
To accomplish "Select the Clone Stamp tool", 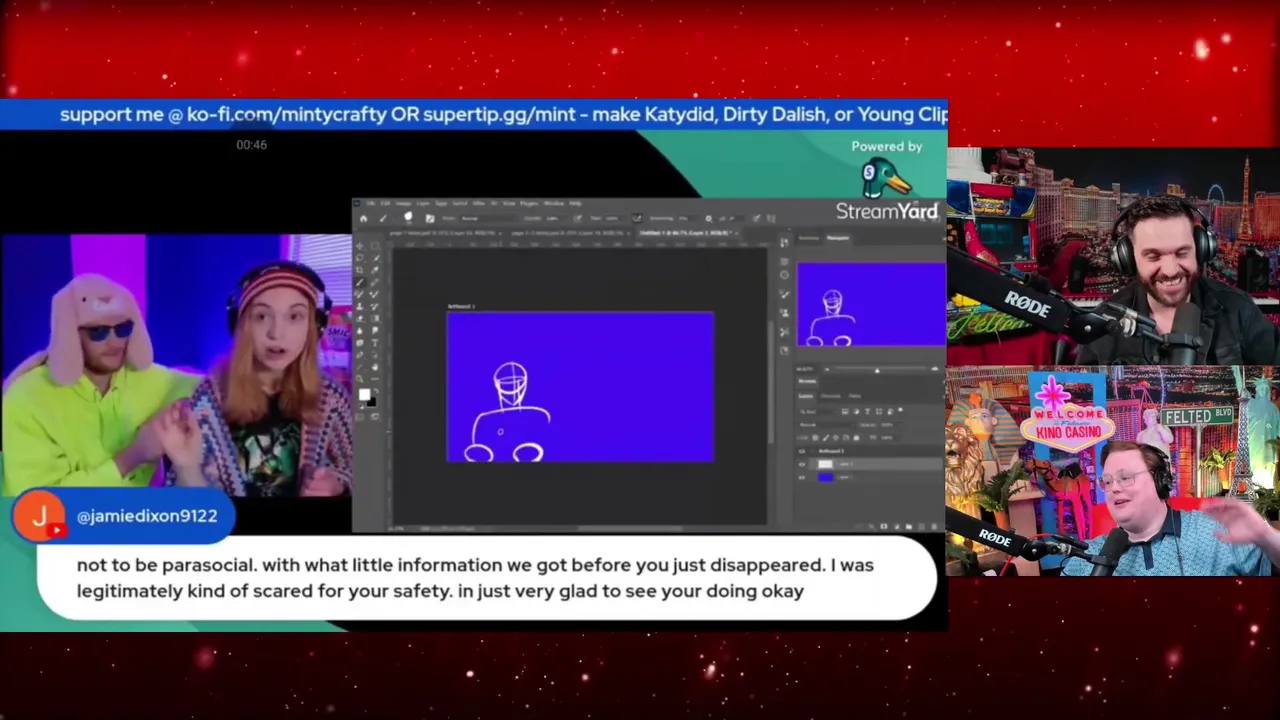I will [359, 307].
